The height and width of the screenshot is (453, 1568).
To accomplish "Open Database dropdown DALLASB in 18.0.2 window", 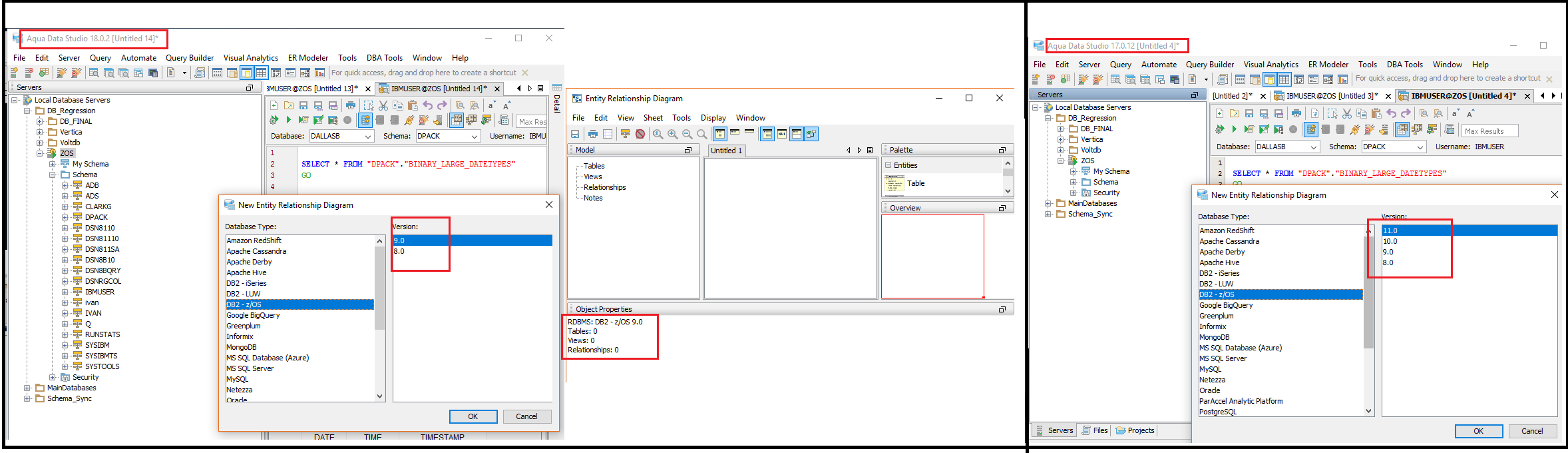I will 341,136.
